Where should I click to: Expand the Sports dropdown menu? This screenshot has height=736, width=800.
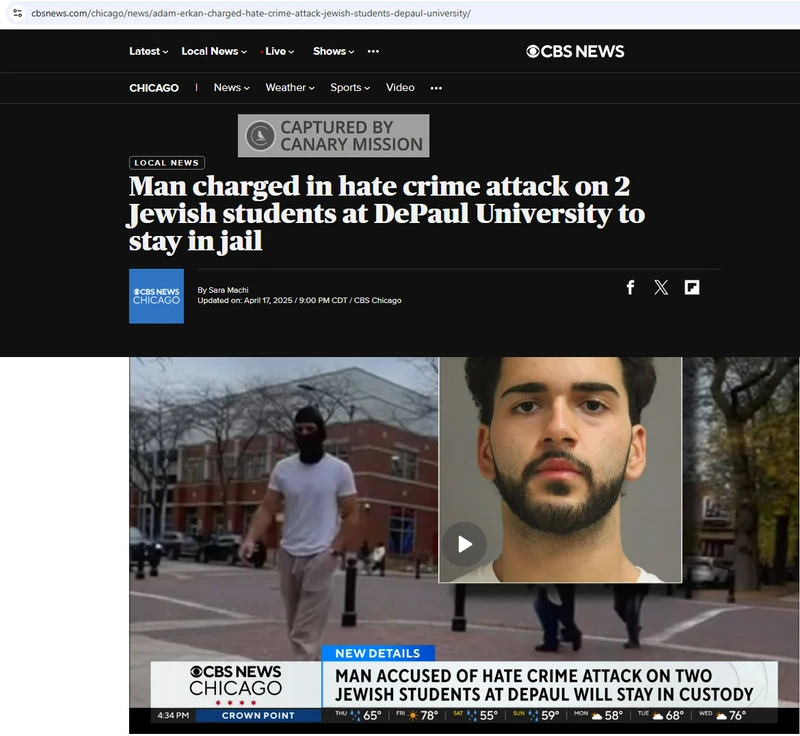pos(350,88)
